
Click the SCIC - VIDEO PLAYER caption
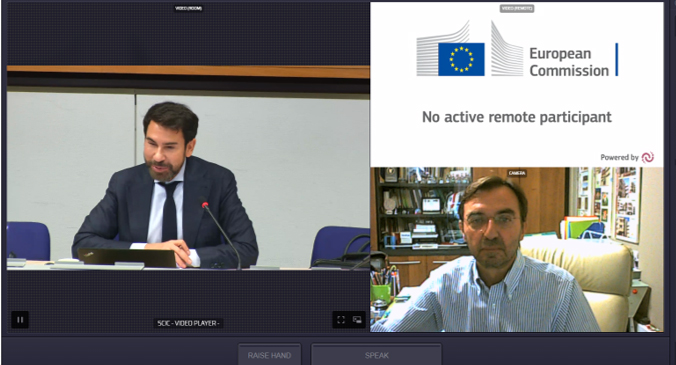point(188,323)
